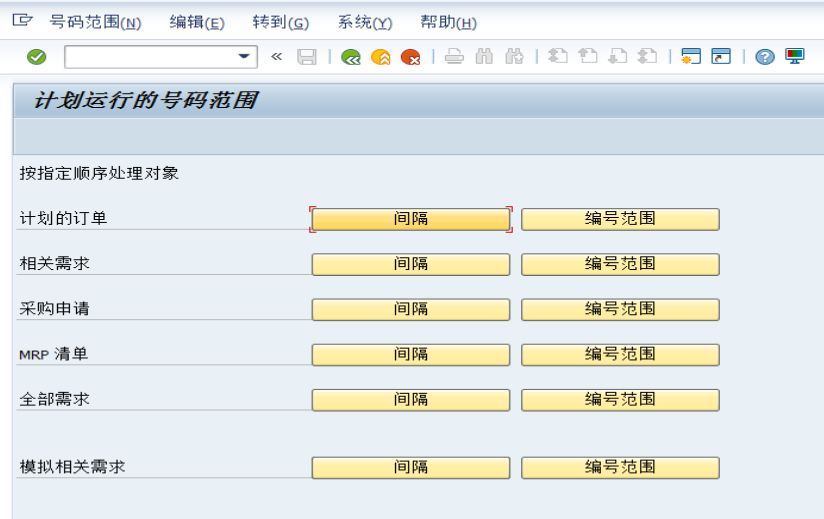The height and width of the screenshot is (519, 824).
Task: Click 间隔 button for 相关需求
Action: 411,264
